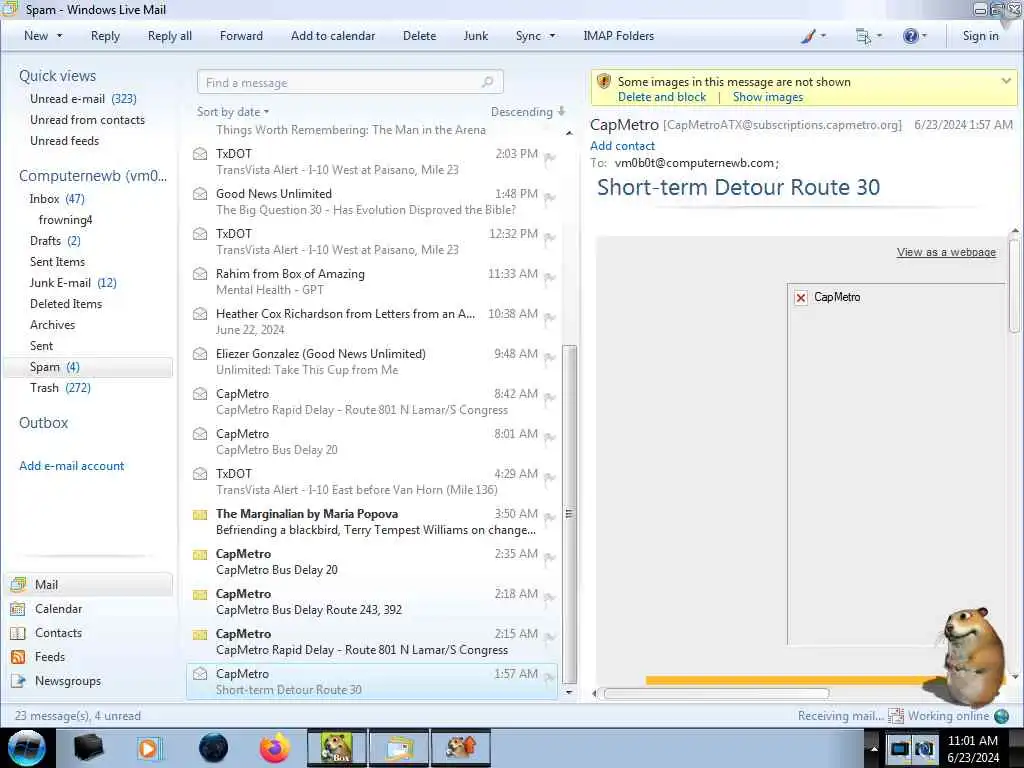Open Firefox from the taskbar
This screenshot has width=1024, height=768.
(x=275, y=748)
